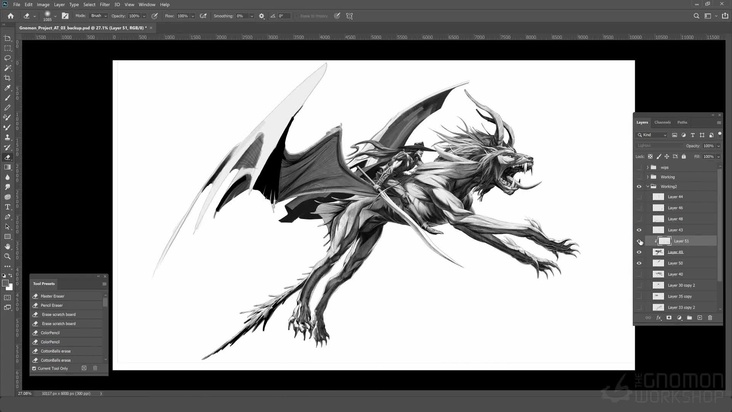Hide the Working2 group
This screenshot has height=412, width=732.
(x=639, y=187)
